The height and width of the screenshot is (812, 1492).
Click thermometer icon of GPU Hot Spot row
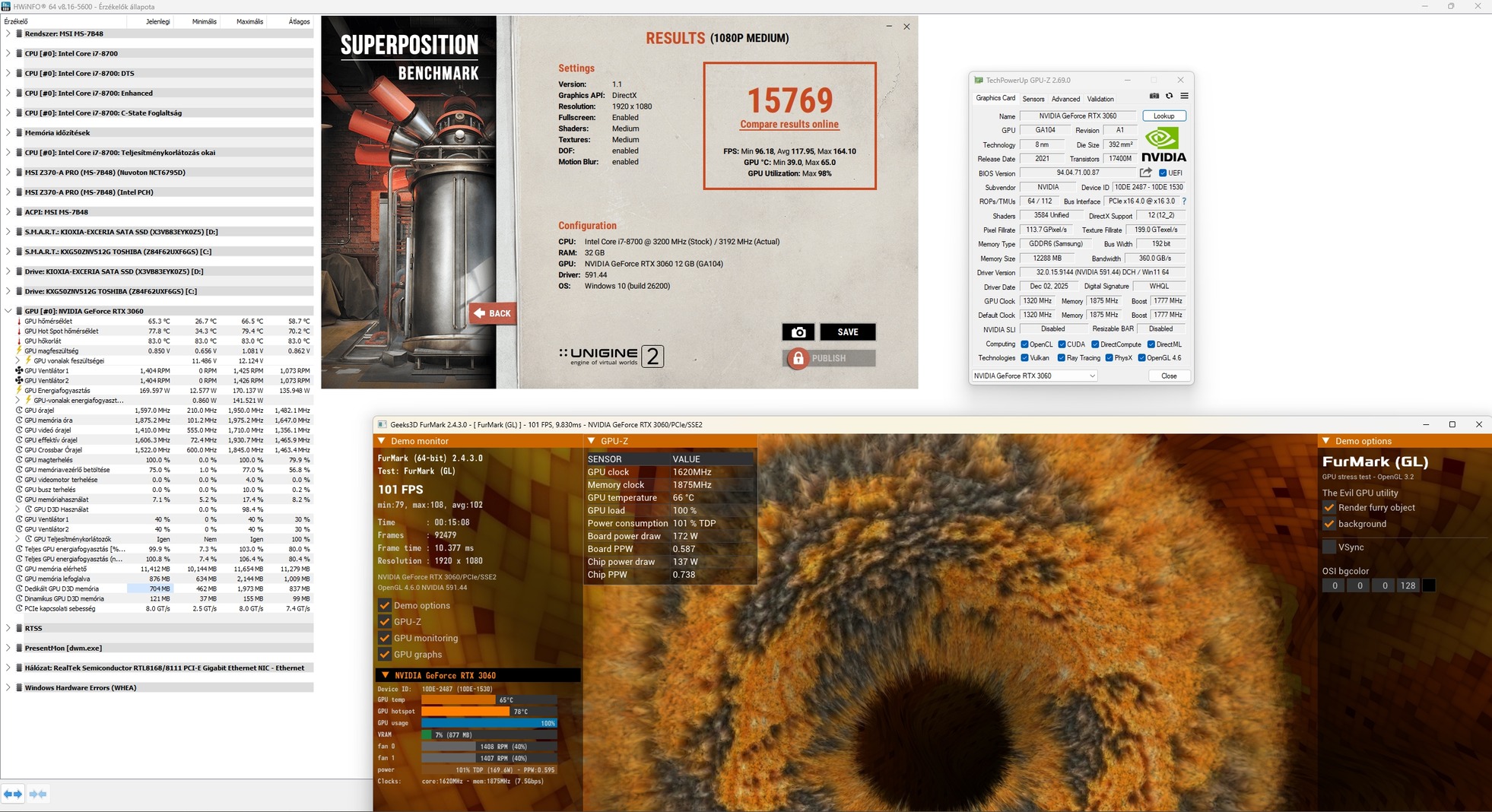[x=19, y=331]
